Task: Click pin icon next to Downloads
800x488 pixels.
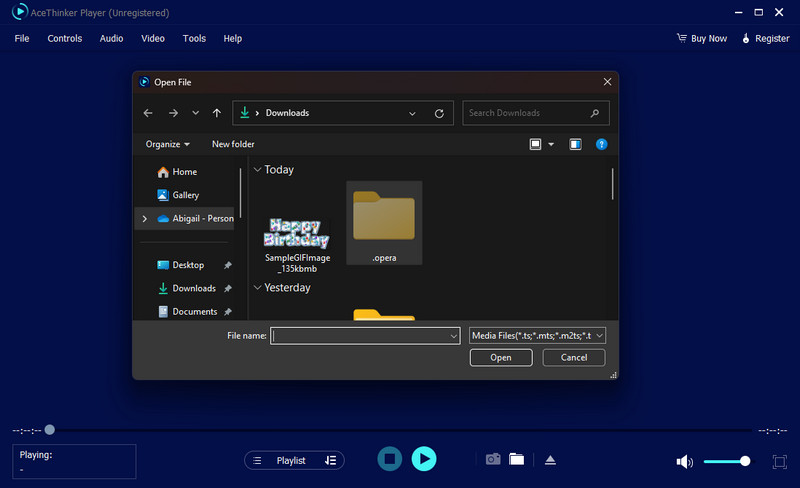Action: [228, 288]
